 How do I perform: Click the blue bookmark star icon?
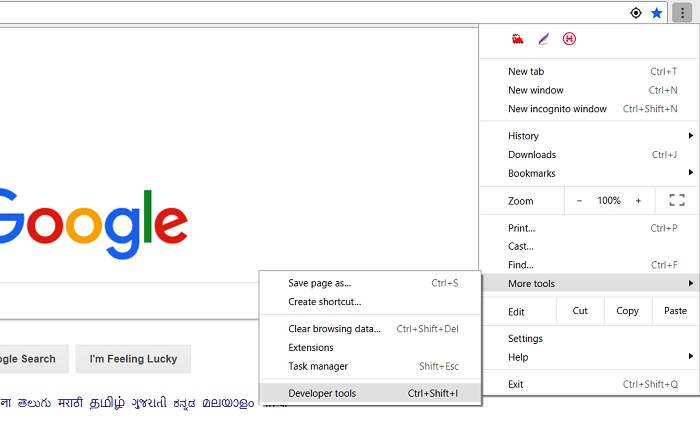[656, 13]
